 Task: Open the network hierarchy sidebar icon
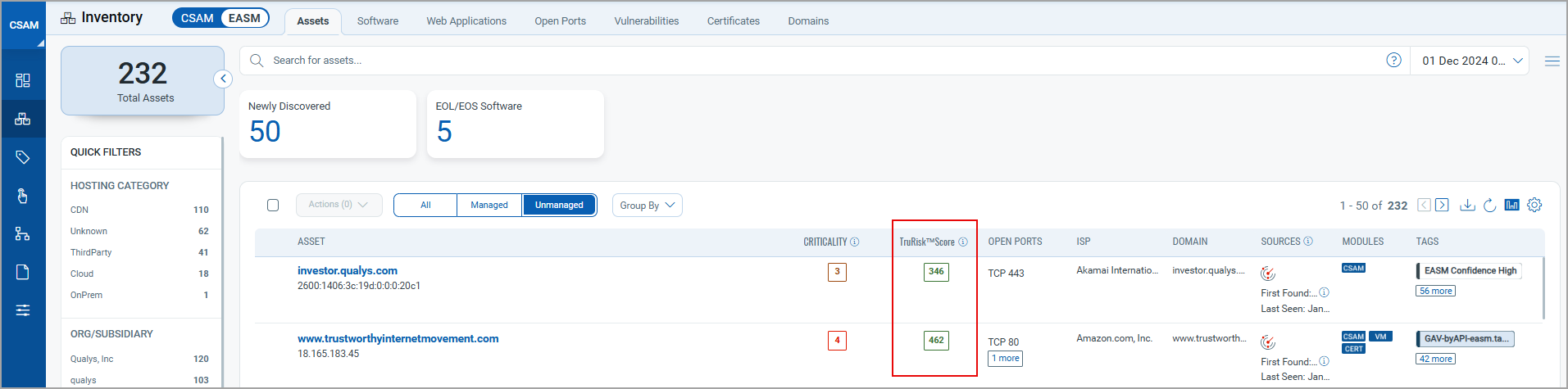pyautogui.click(x=23, y=234)
